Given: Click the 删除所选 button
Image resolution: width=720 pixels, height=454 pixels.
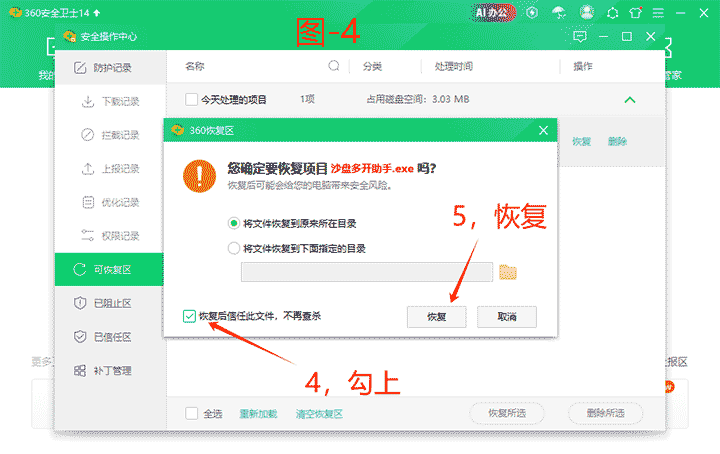Looking at the screenshot, I should coord(606,413).
